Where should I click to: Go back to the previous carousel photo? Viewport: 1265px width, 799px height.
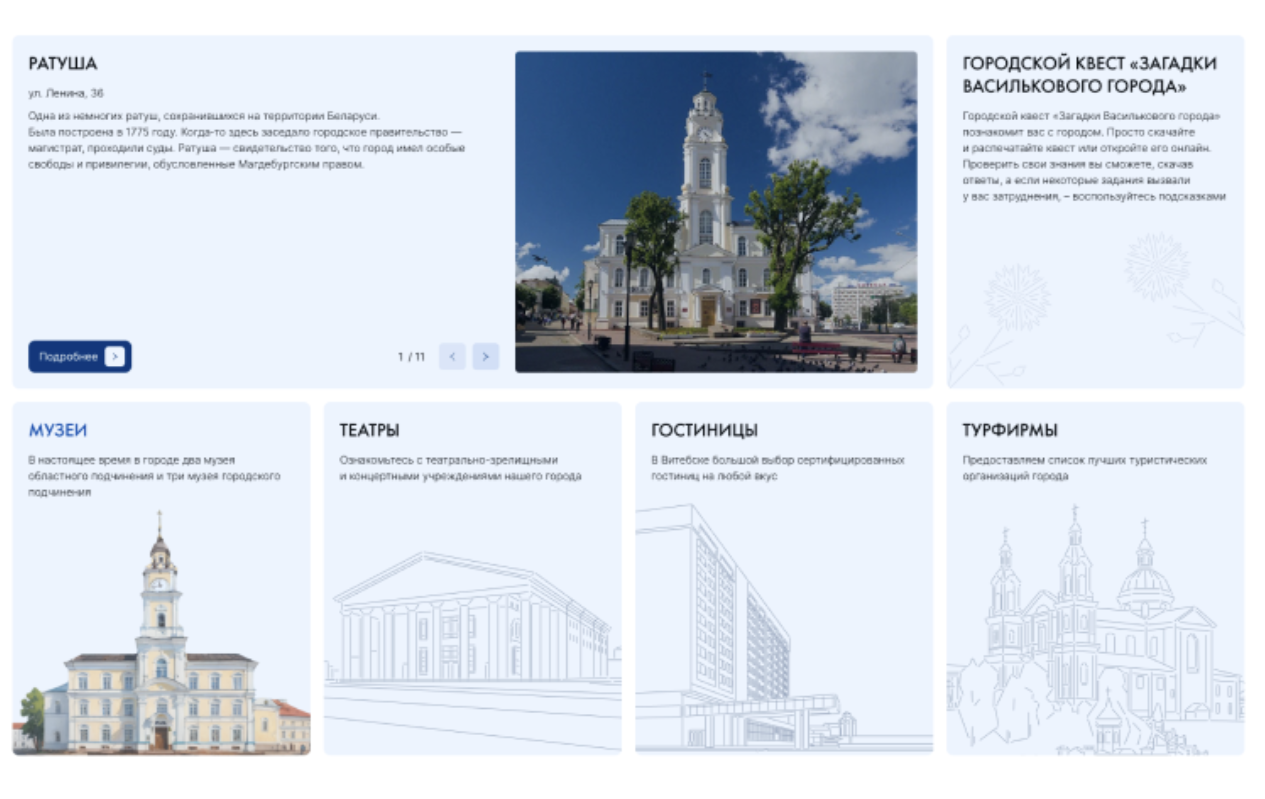pyautogui.click(x=450, y=355)
